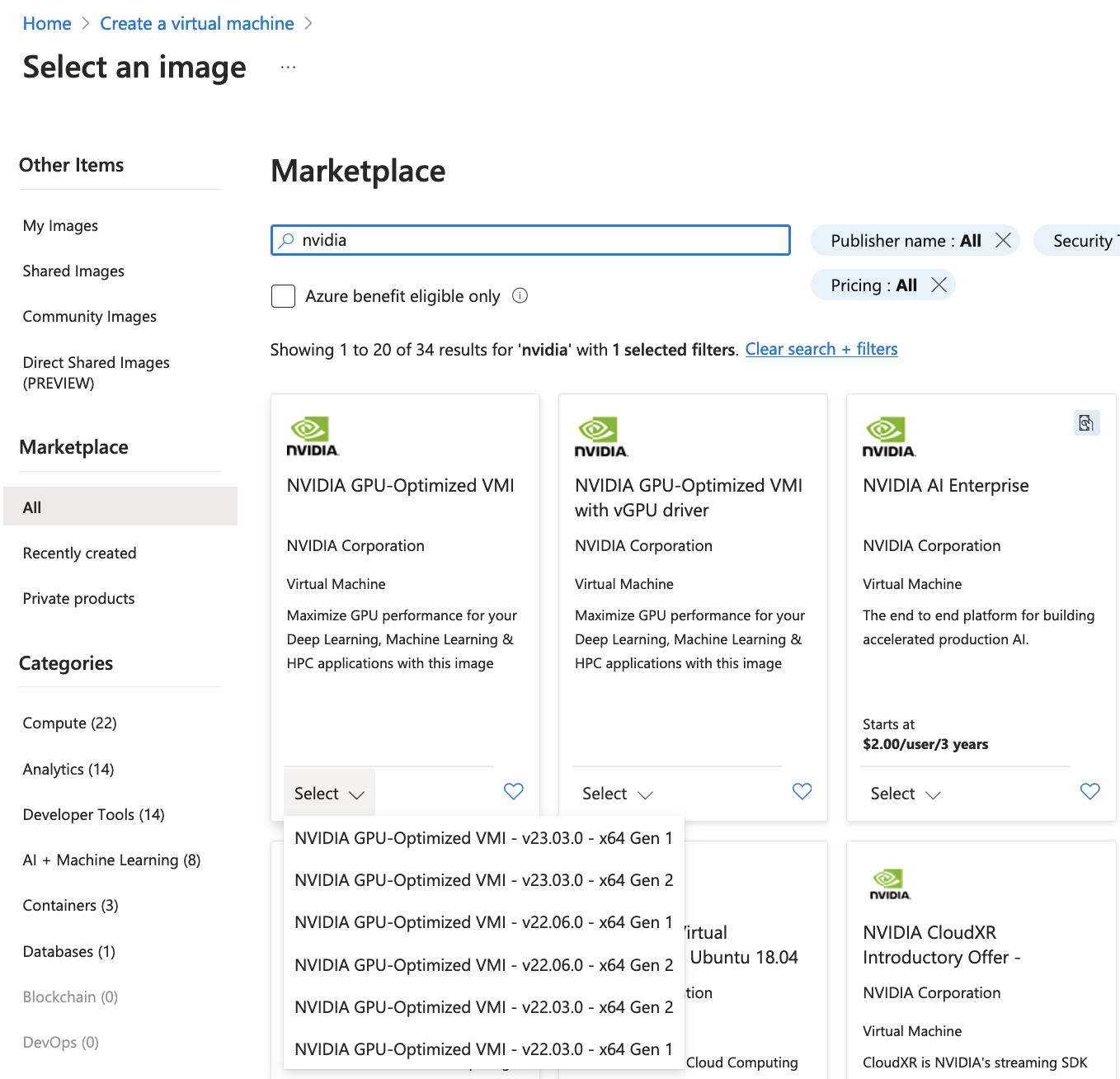1120x1079 pixels.
Task: Pick v22.06.0 x64 Gen 1 option
Action: tap(483, 922)
